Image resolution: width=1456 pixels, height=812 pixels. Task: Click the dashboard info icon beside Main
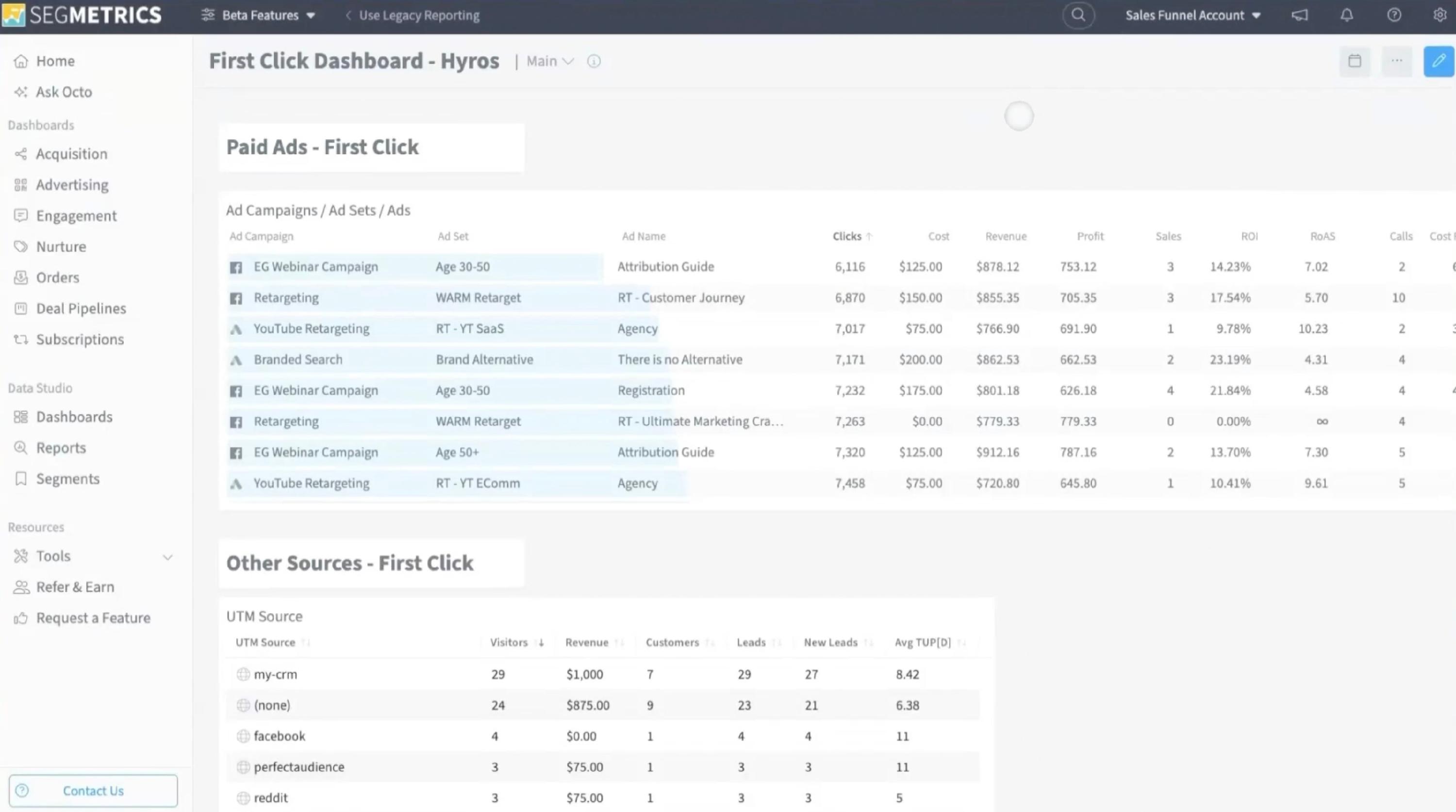pyautogui.click(x=594, y=61)
